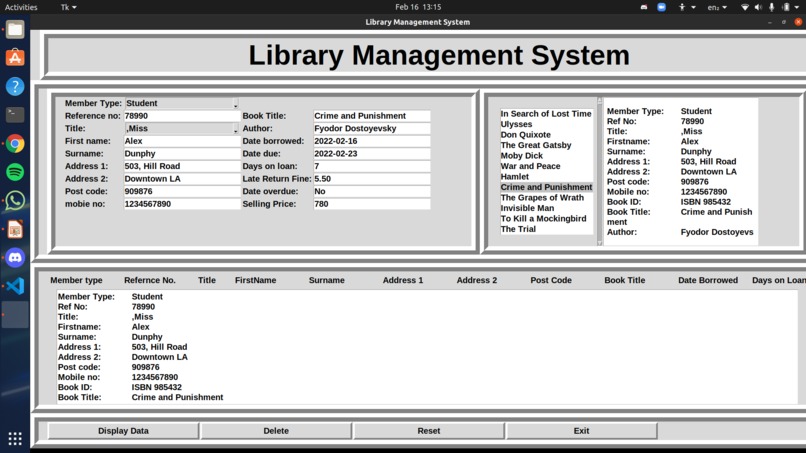
Task: Open the Activities overview
Action: click(21, 7)
